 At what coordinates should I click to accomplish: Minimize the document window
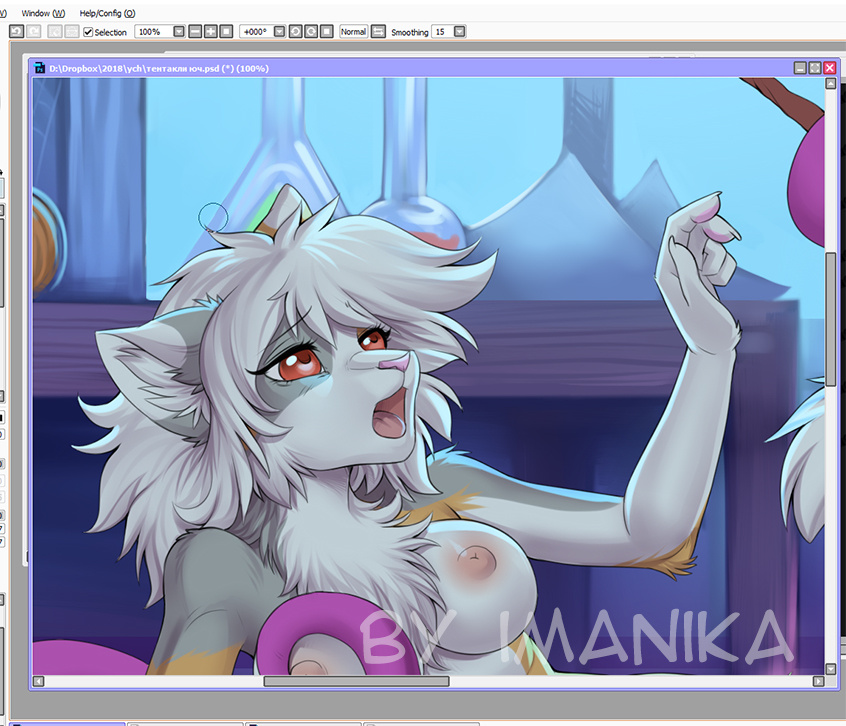[801, 67]
